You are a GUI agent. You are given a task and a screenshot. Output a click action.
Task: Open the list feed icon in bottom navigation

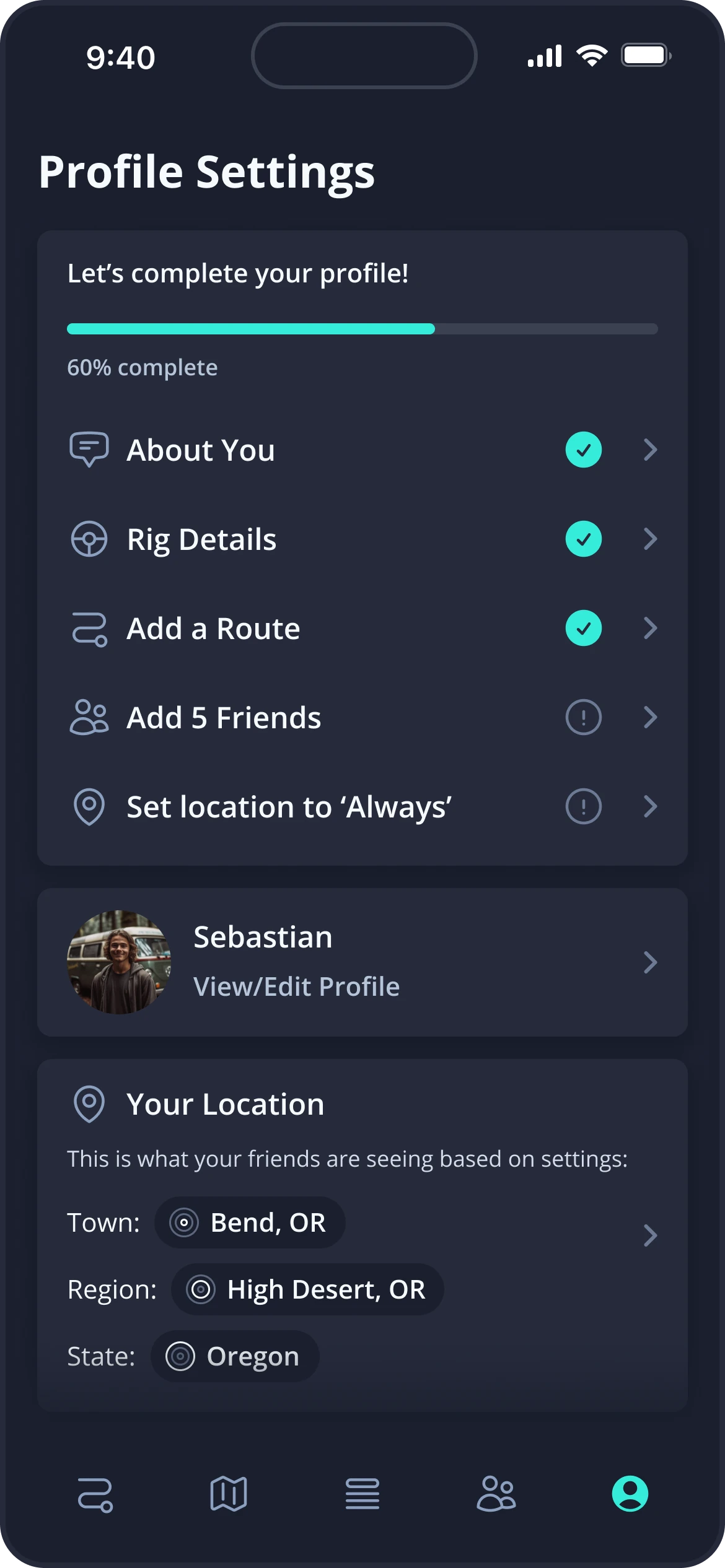pyautogui.click(x=362, y=1494)
